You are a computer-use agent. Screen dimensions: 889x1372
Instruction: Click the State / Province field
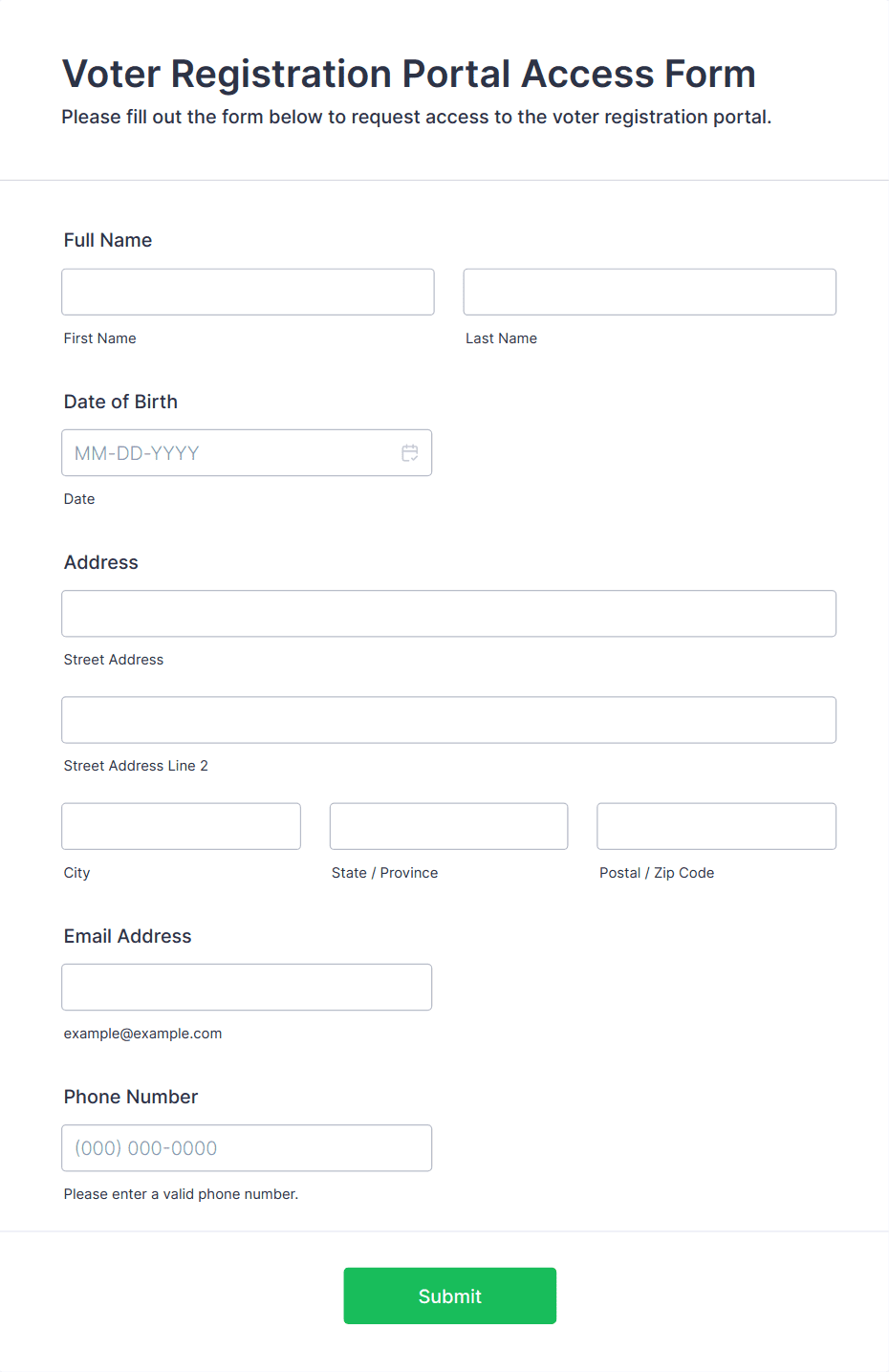tap(448, 826)
